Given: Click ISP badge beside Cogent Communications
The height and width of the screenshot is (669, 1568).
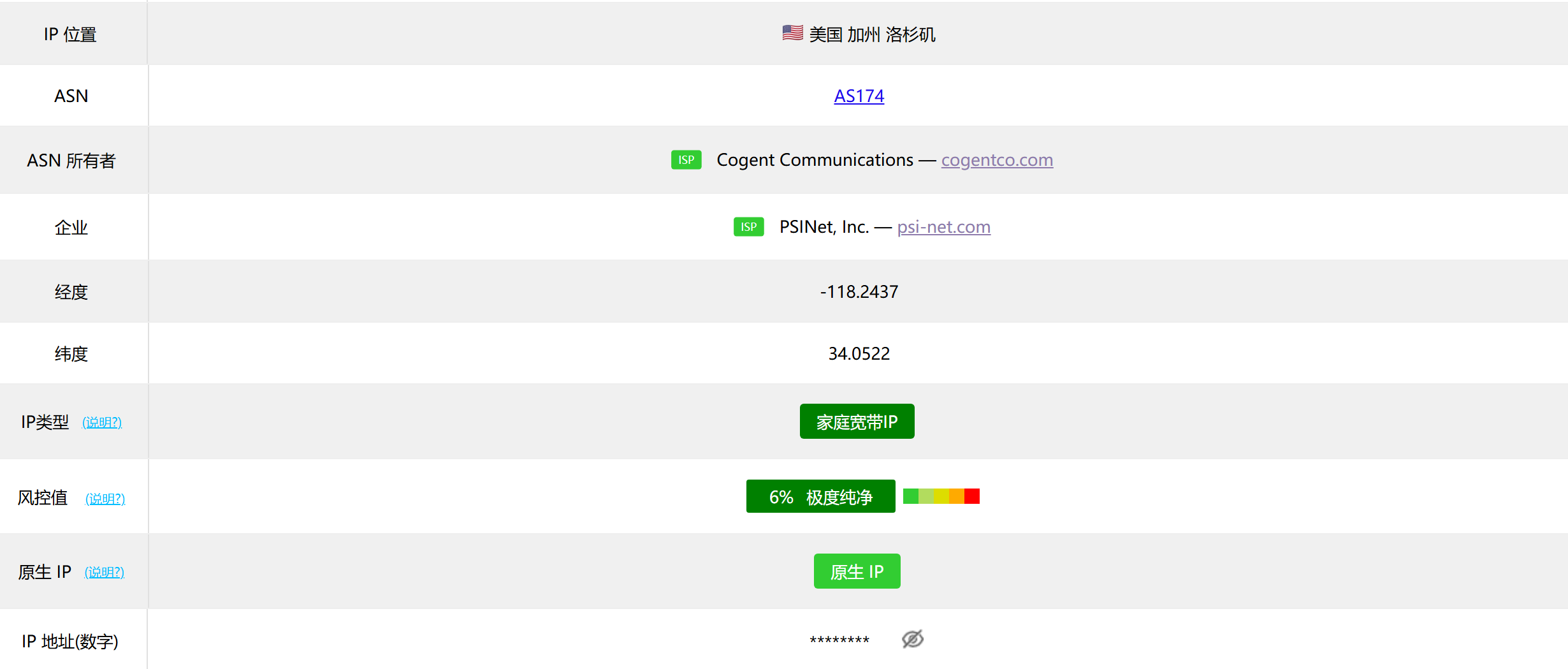Looking at the screenshot, I should pyautogui.click(x=686, y=159).
